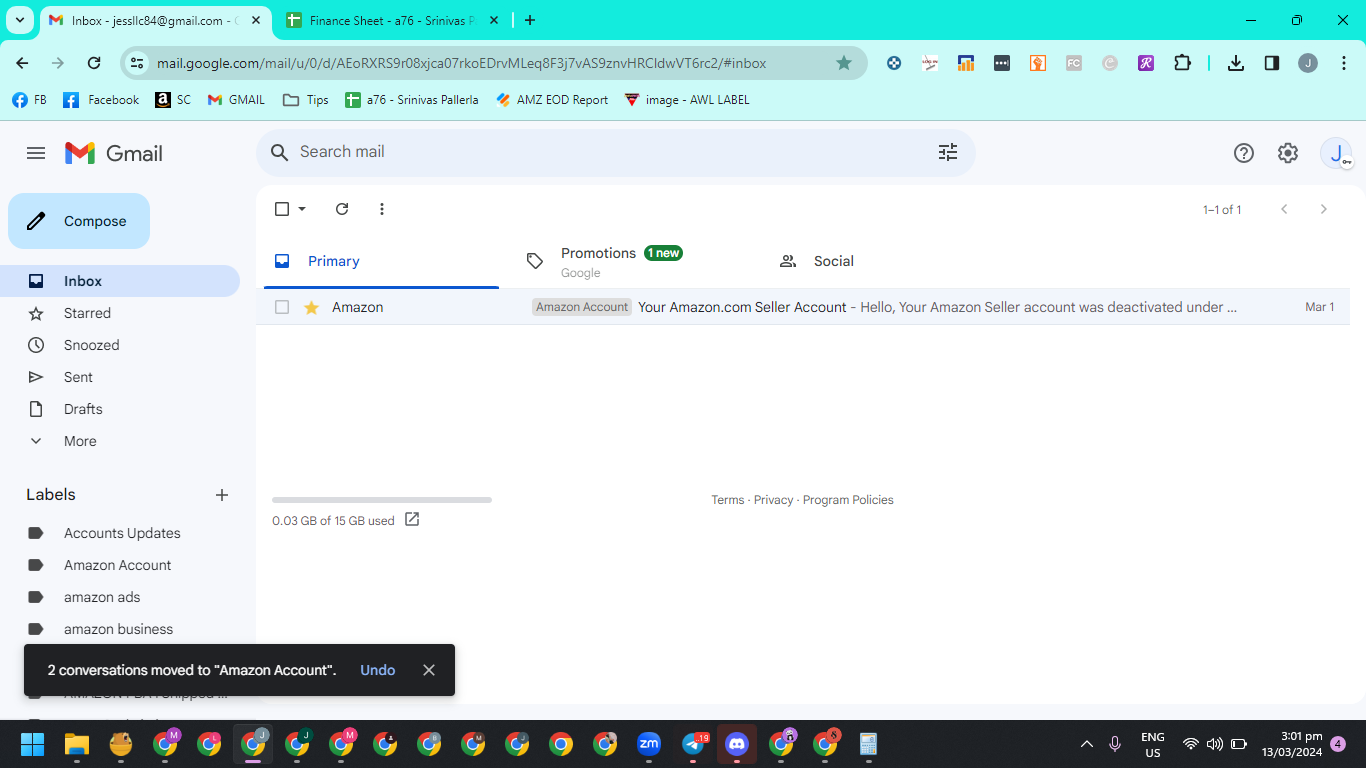Open the toolbar three-dot More menu
The height and width of the screenshot is (768, 1366).
[382, 209]
